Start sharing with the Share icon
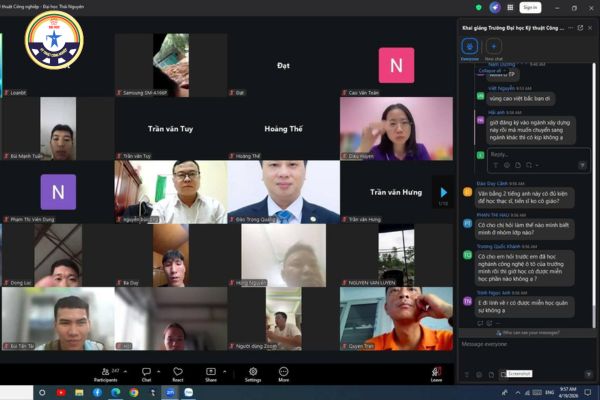 click(x=211, y=374)
